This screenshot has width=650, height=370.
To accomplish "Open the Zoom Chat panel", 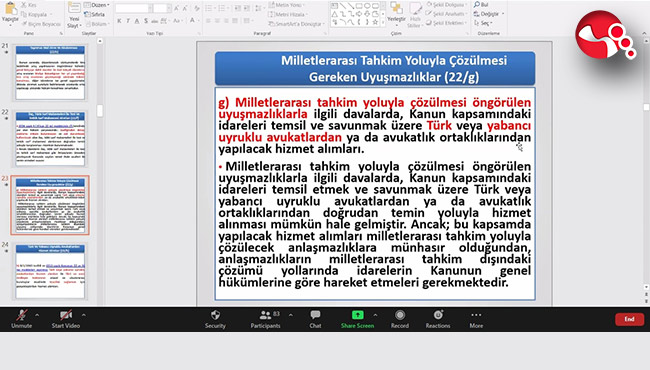I will point(315,319).
